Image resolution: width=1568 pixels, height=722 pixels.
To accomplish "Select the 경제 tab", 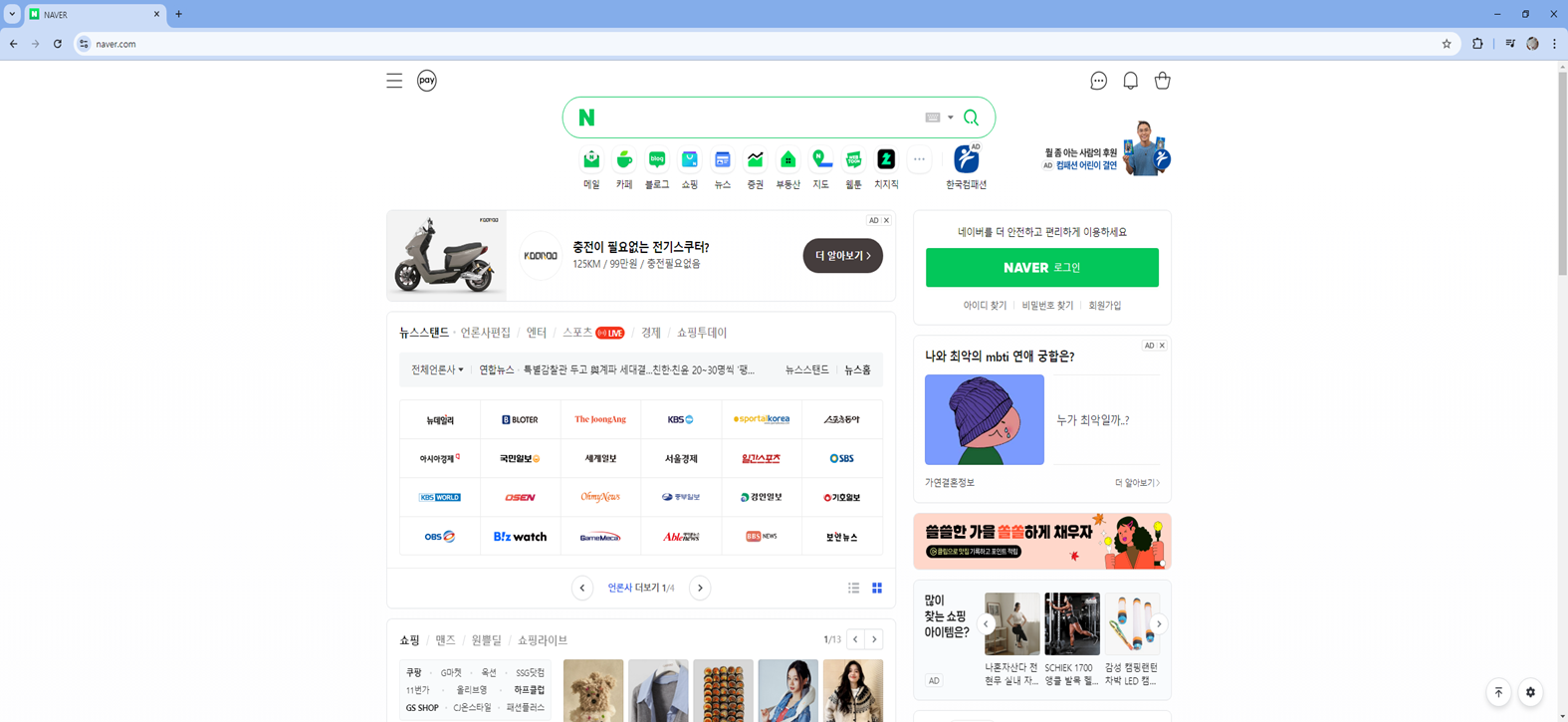I will [651, 333].
